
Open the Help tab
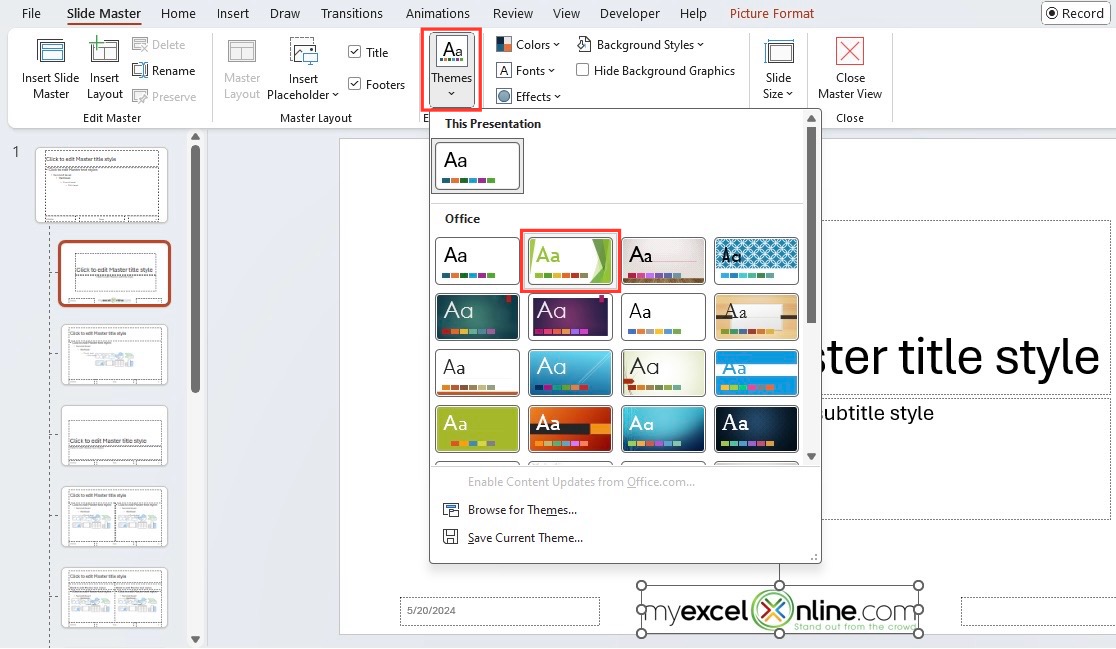tap(693, 14)
